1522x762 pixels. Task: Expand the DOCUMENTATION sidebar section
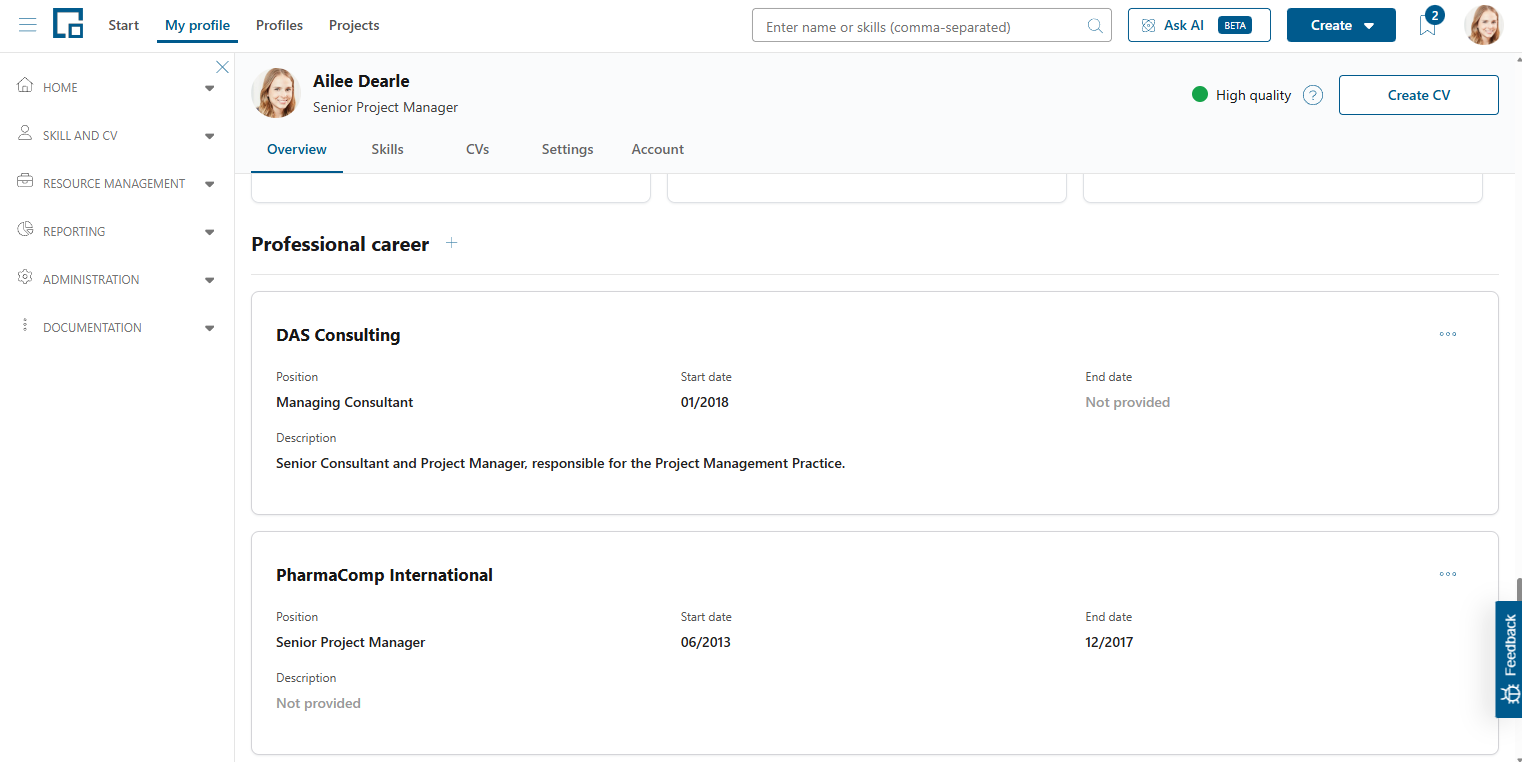tap(210, 328)
